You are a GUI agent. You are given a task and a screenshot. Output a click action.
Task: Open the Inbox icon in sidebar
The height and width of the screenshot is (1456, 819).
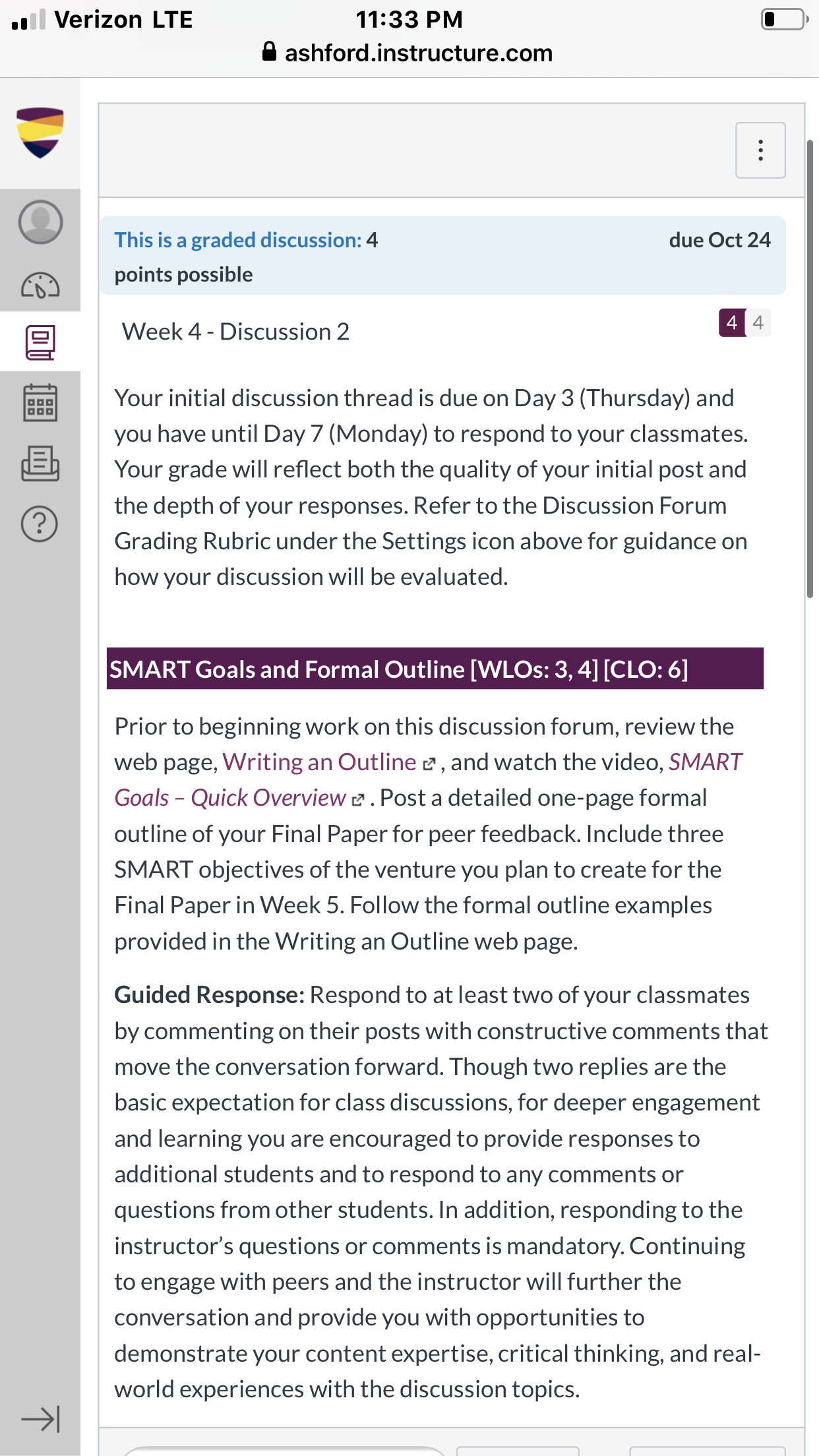40,463
